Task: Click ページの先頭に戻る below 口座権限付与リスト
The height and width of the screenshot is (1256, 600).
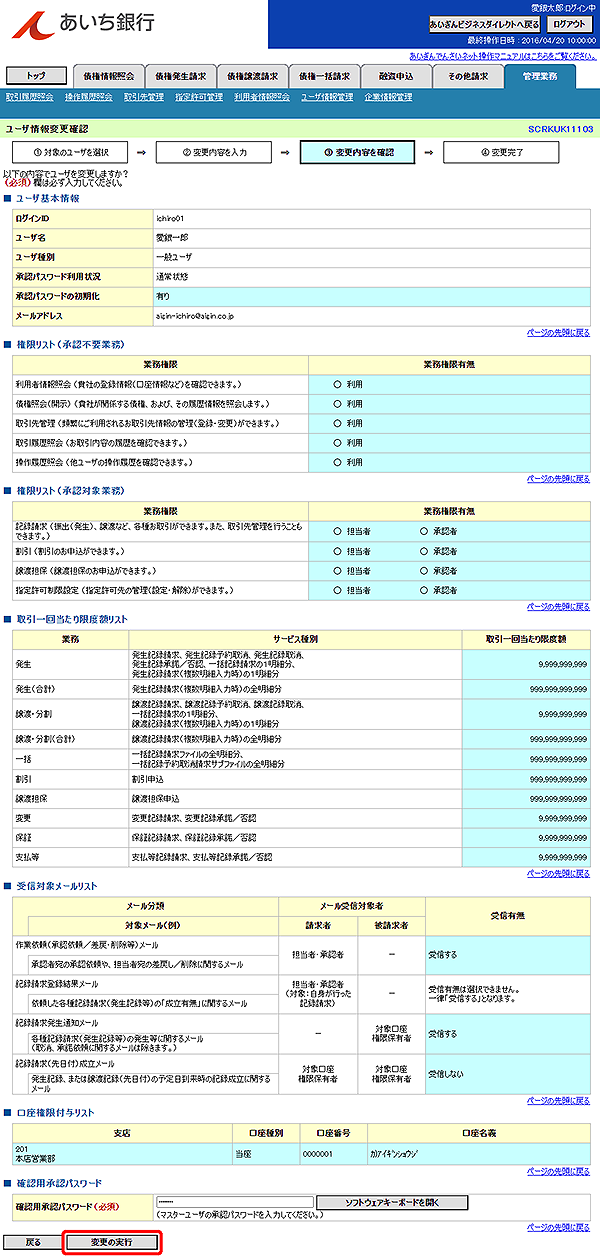Action: [x=558, y=1169]
